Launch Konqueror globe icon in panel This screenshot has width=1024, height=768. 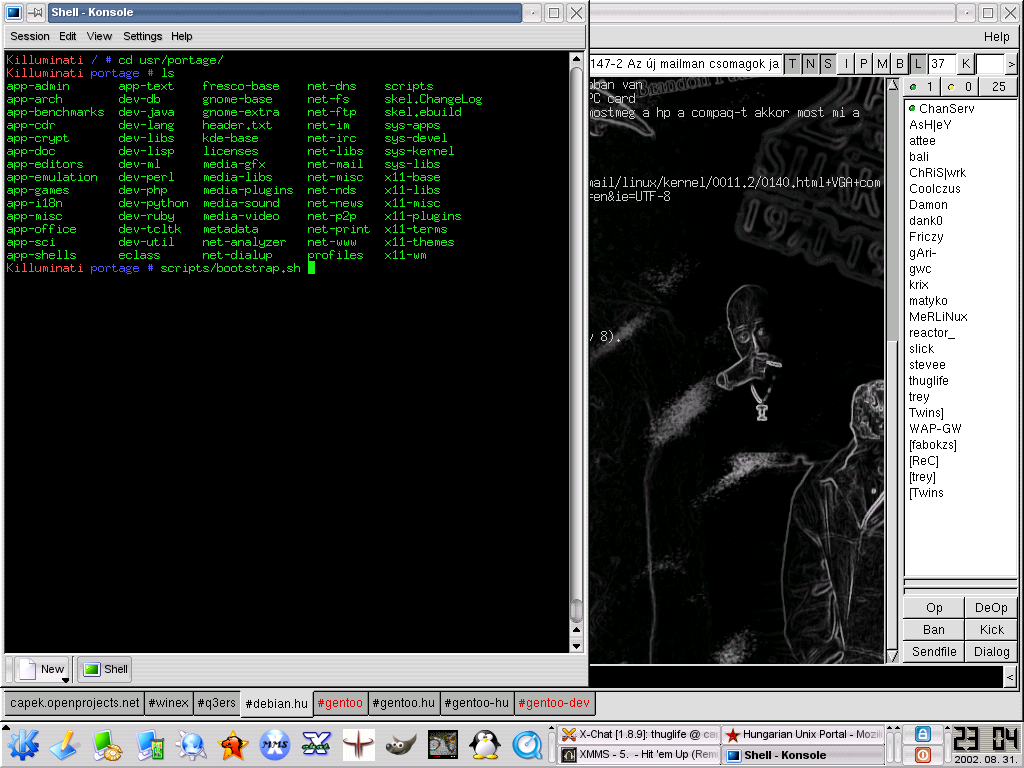[191, 744]
